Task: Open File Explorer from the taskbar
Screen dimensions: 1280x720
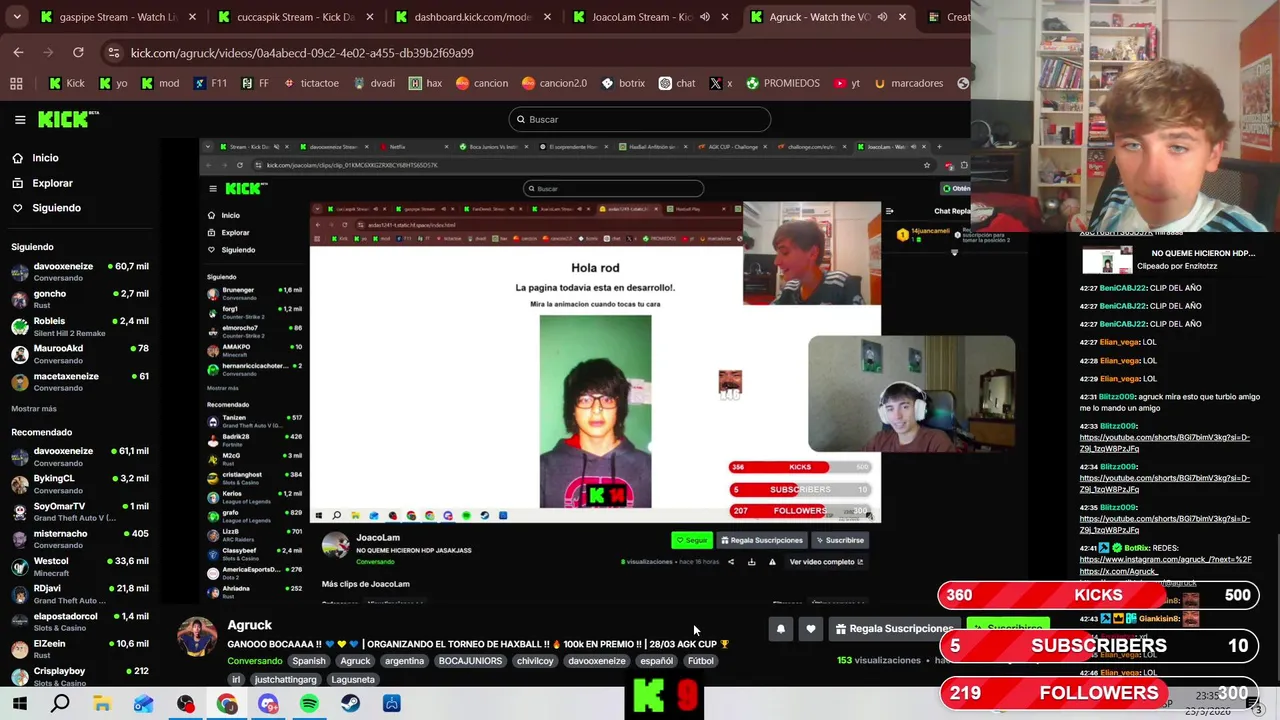Action: click(102, 704)
